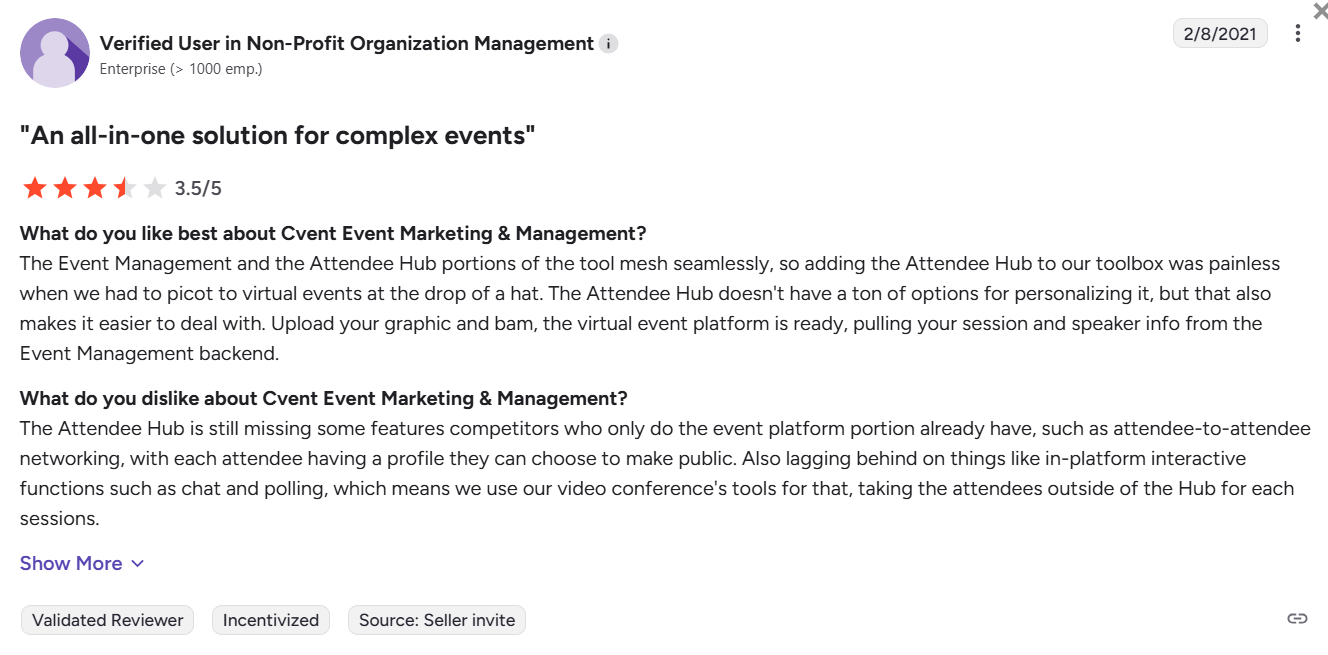Click the third filled rating star
Viewport: 1328px width, 655px height.
click(x=94, y=188)
